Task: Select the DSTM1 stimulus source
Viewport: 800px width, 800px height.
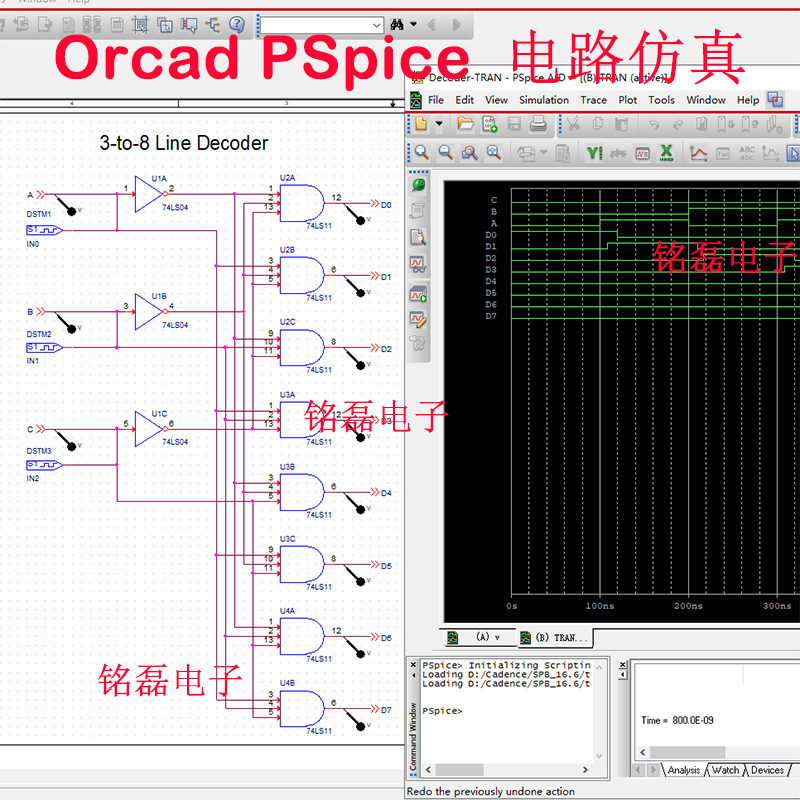Action: [44, 230]
